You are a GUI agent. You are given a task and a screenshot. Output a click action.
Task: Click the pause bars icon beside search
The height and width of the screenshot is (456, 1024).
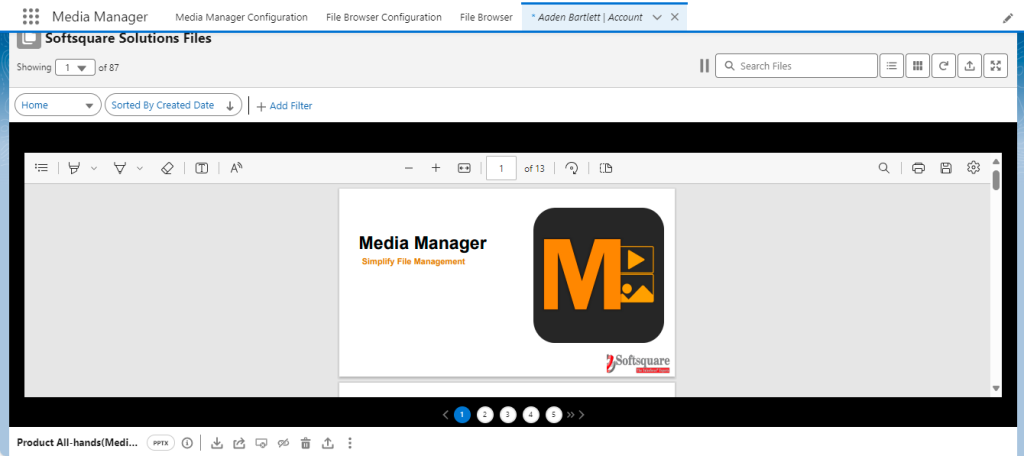(x=704, y=65)
